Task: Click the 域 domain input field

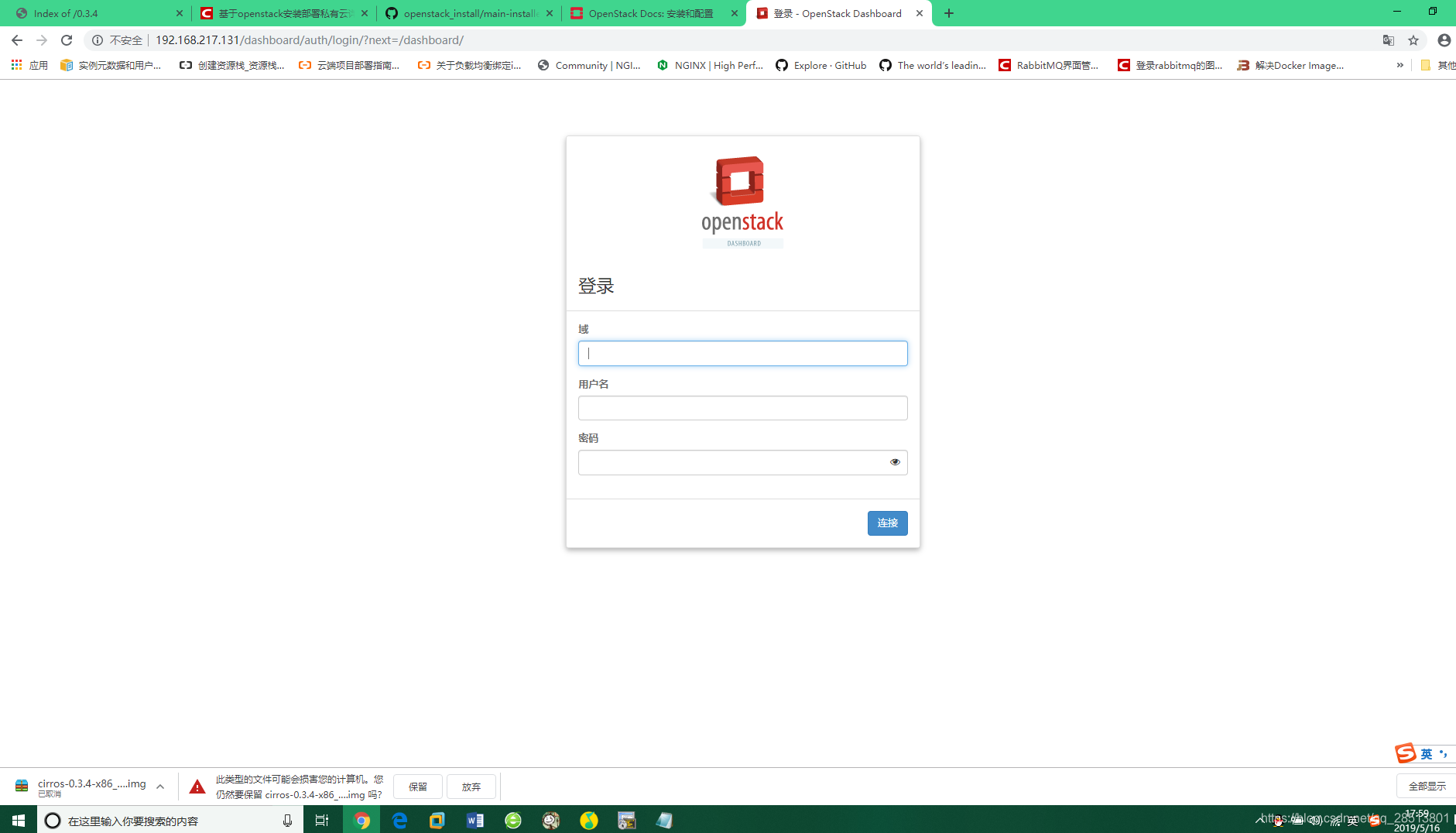Action: click(742, 353)
